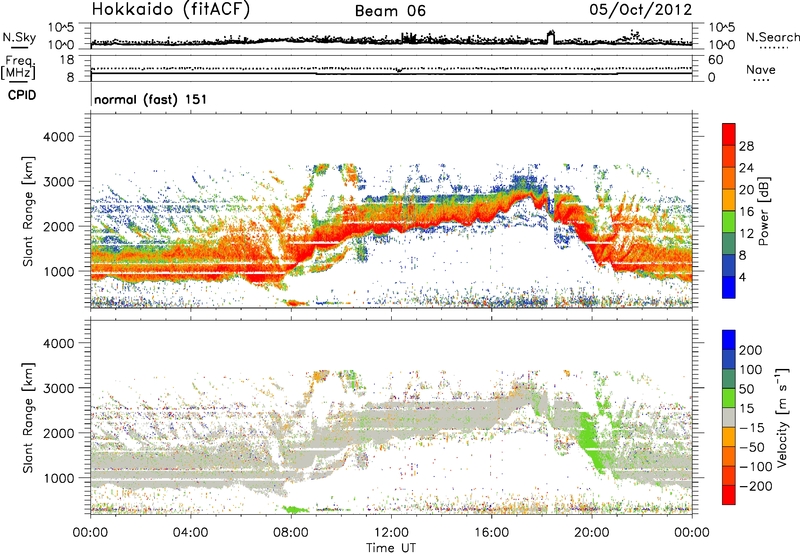The width and height of the screenshot is (800, 554).
Task: Click "Slant Range [km]" label of power panel
Action: coord(28,211)
